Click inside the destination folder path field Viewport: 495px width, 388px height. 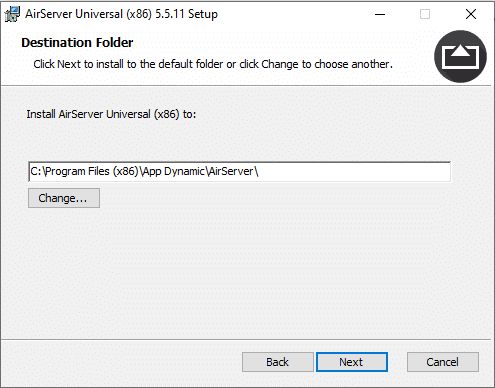(x=239, y=172)
